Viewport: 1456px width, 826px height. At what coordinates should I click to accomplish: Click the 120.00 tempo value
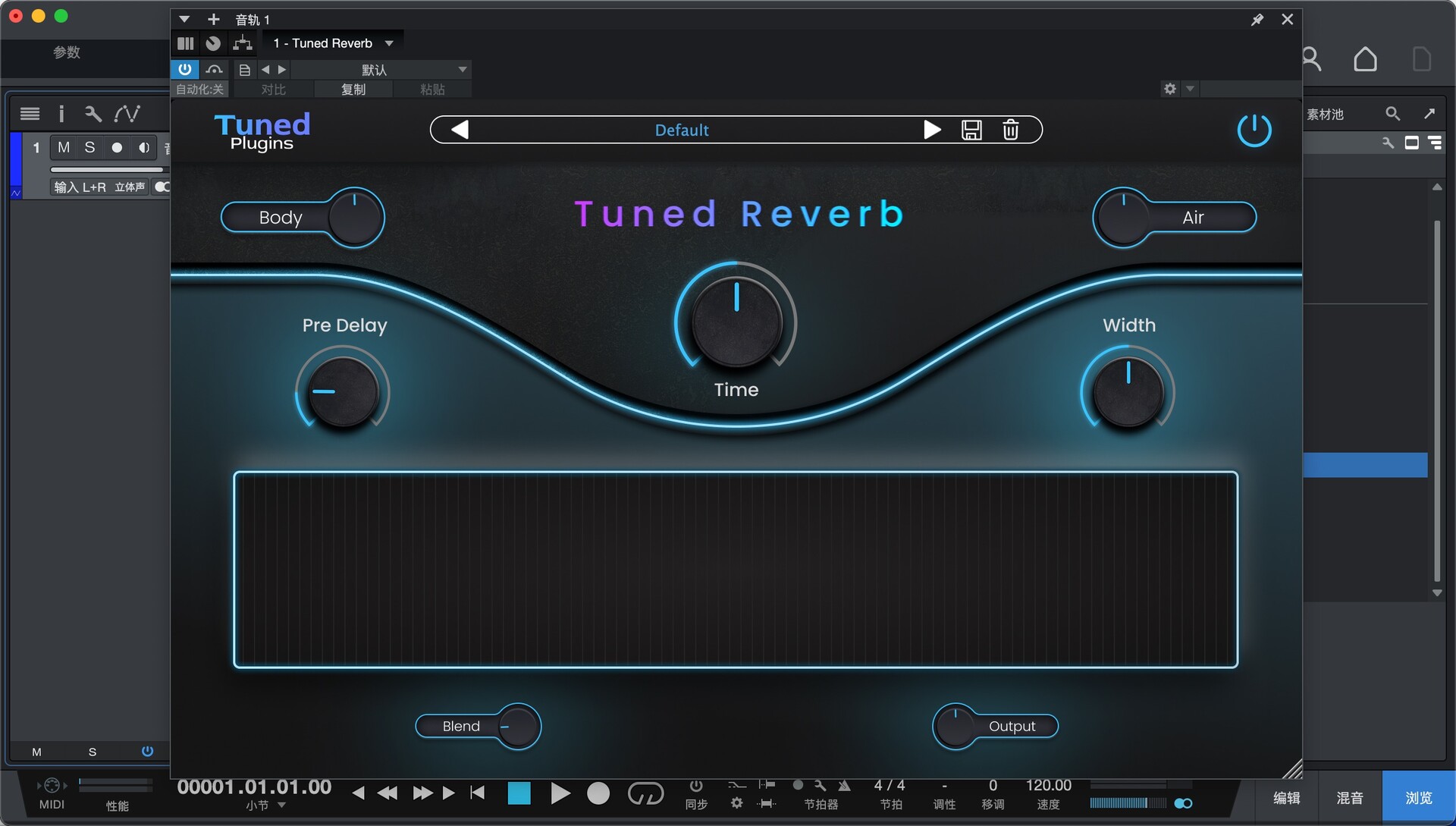click(x=1048, y=786)
